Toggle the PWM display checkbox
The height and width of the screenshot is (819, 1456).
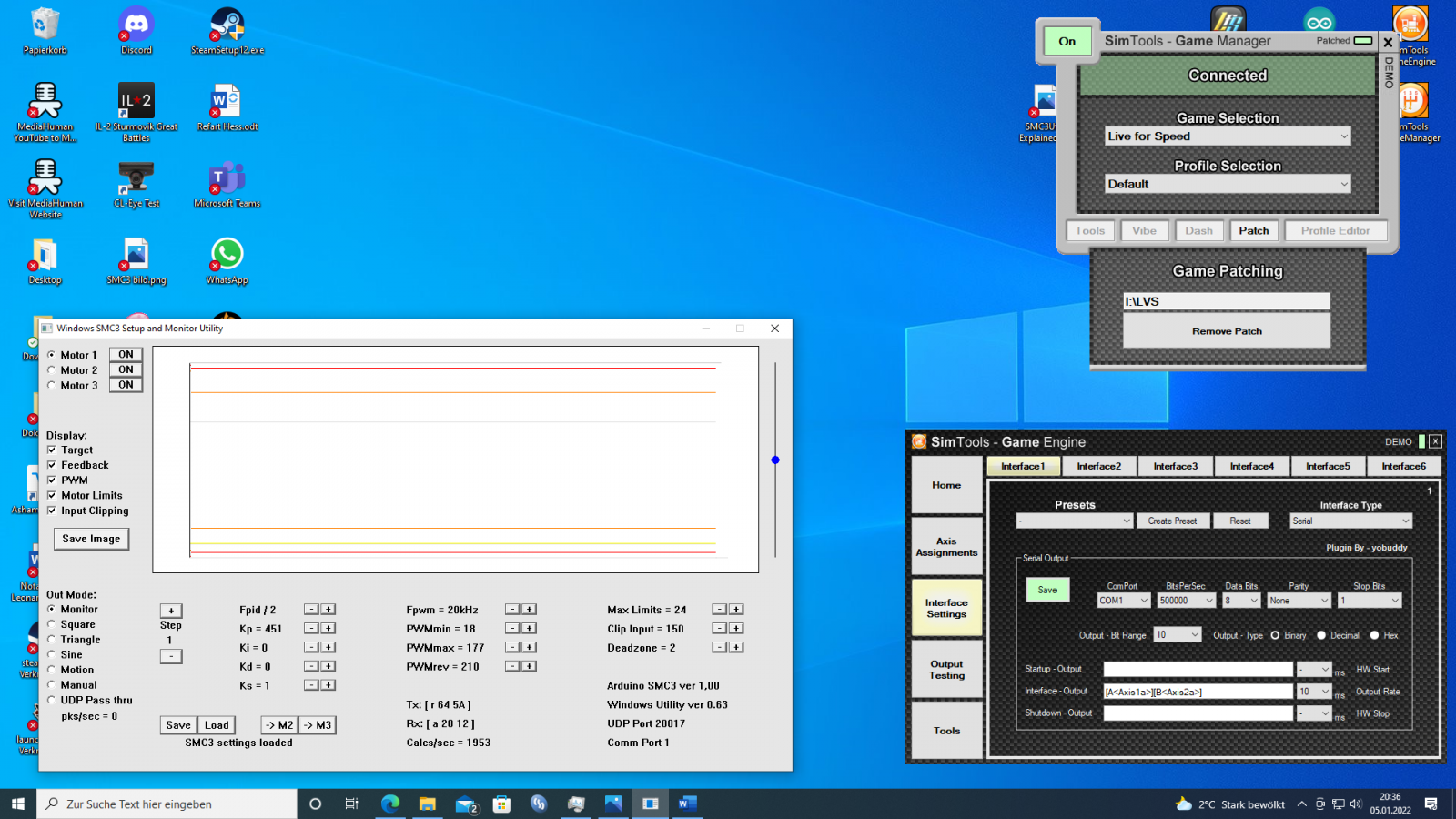[52, 480]
